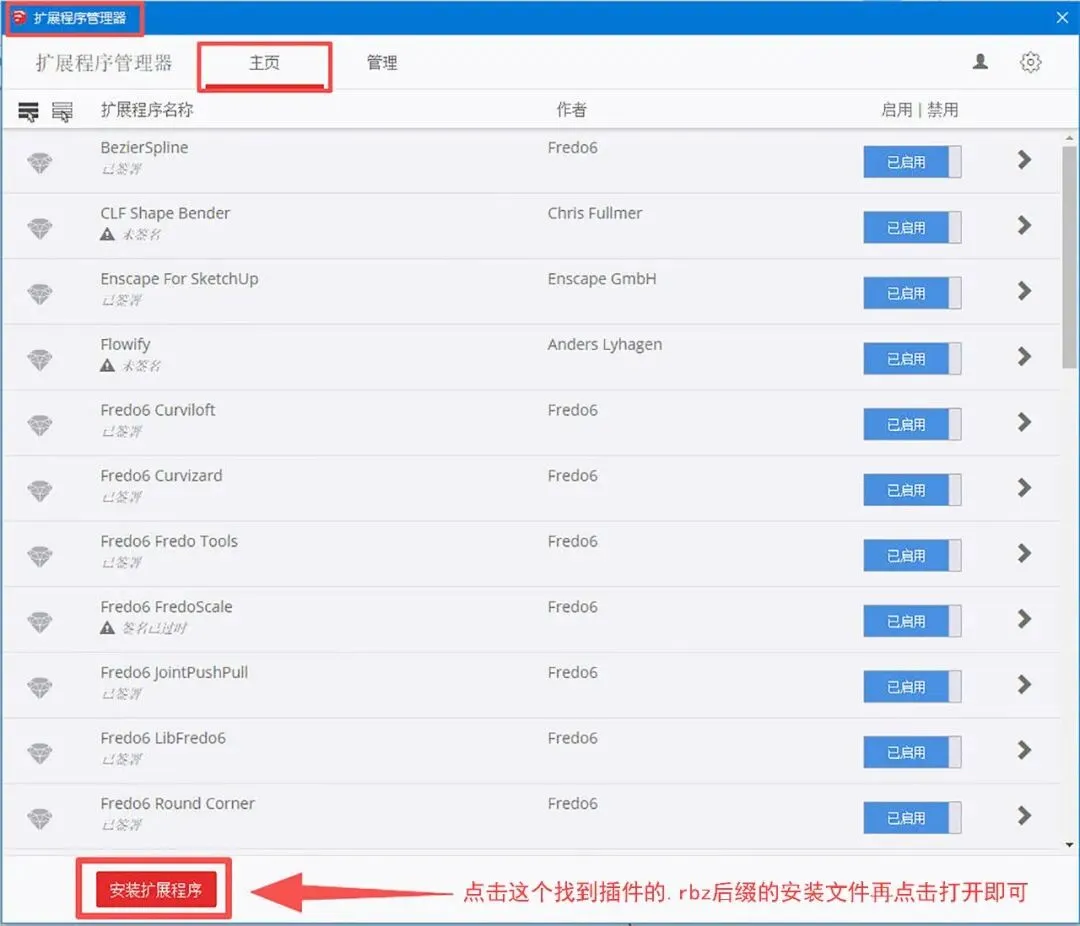This screenshot has width=1080, height=926.
Task: Expand details for Fredo6 Curvizard
Action: tap(1024, 488)
